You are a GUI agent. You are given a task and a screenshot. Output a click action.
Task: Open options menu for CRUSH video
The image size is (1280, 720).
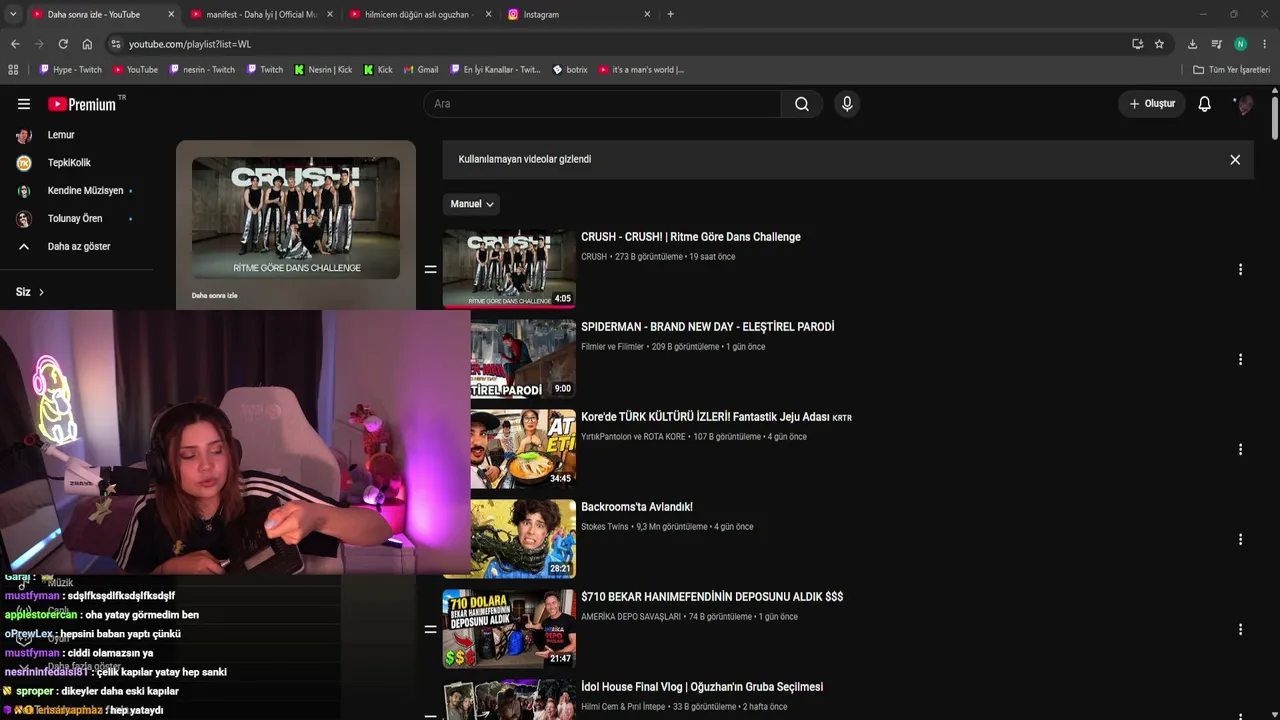[x=1240, y=270]
